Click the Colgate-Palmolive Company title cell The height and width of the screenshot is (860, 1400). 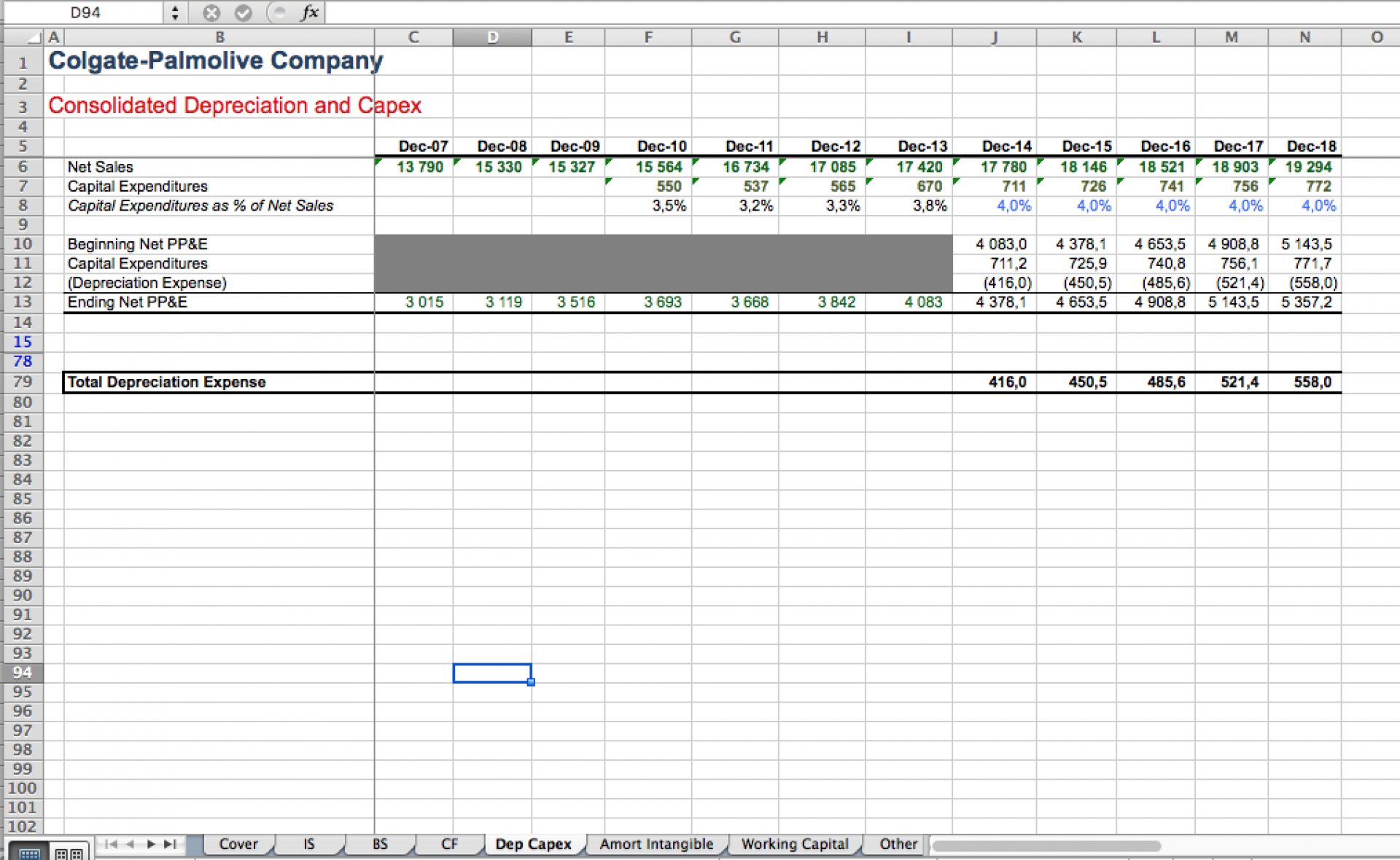point(216,60)
